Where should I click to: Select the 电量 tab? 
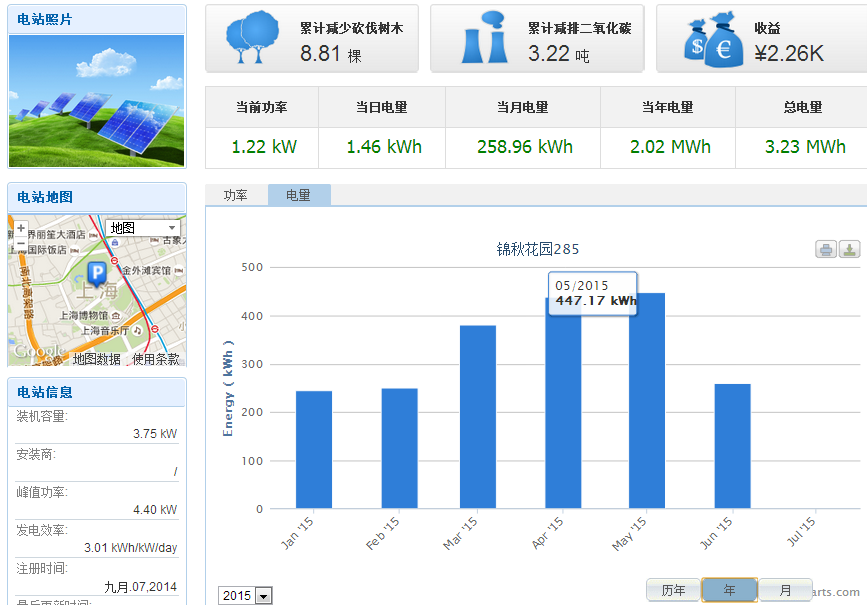pyautogui.click(x=298, y=196)
